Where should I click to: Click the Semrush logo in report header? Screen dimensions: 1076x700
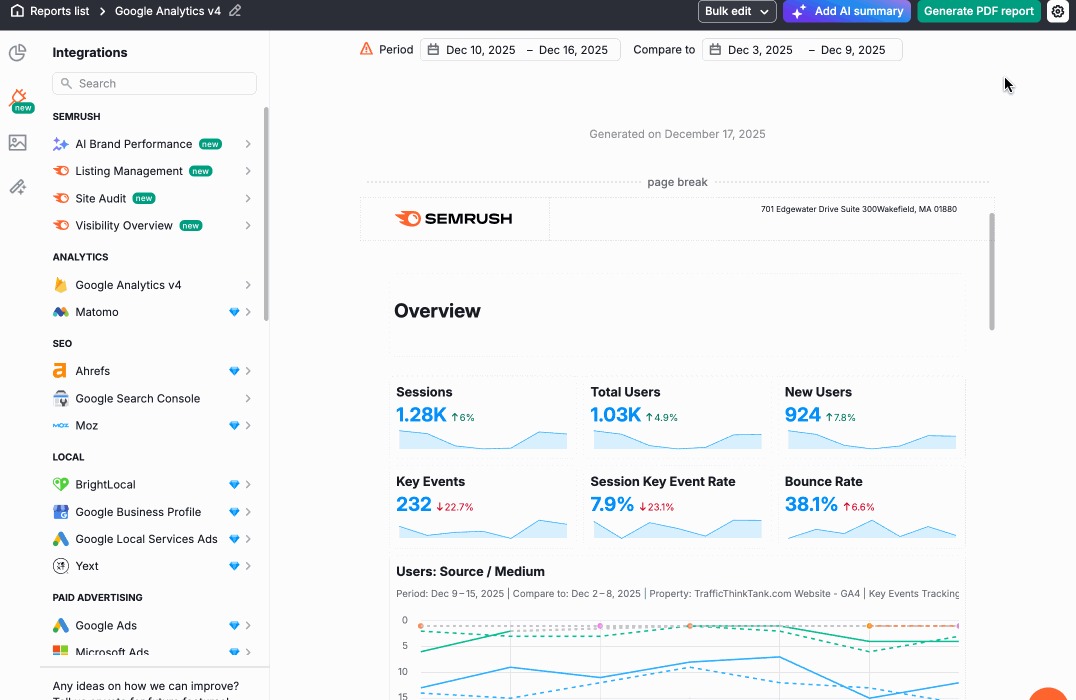(x=454, y=219)
